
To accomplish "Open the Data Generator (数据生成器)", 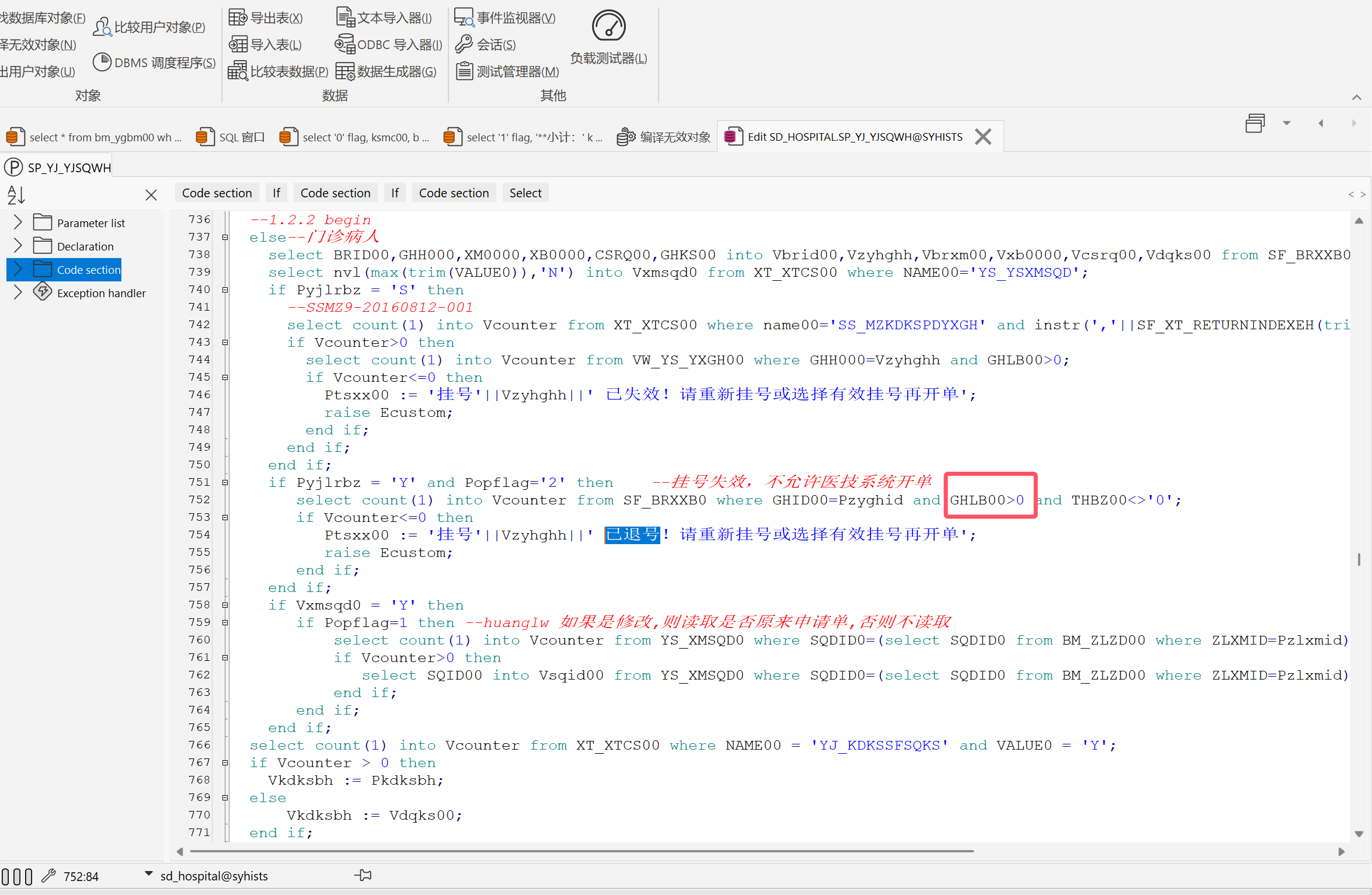I will (344, 71).
